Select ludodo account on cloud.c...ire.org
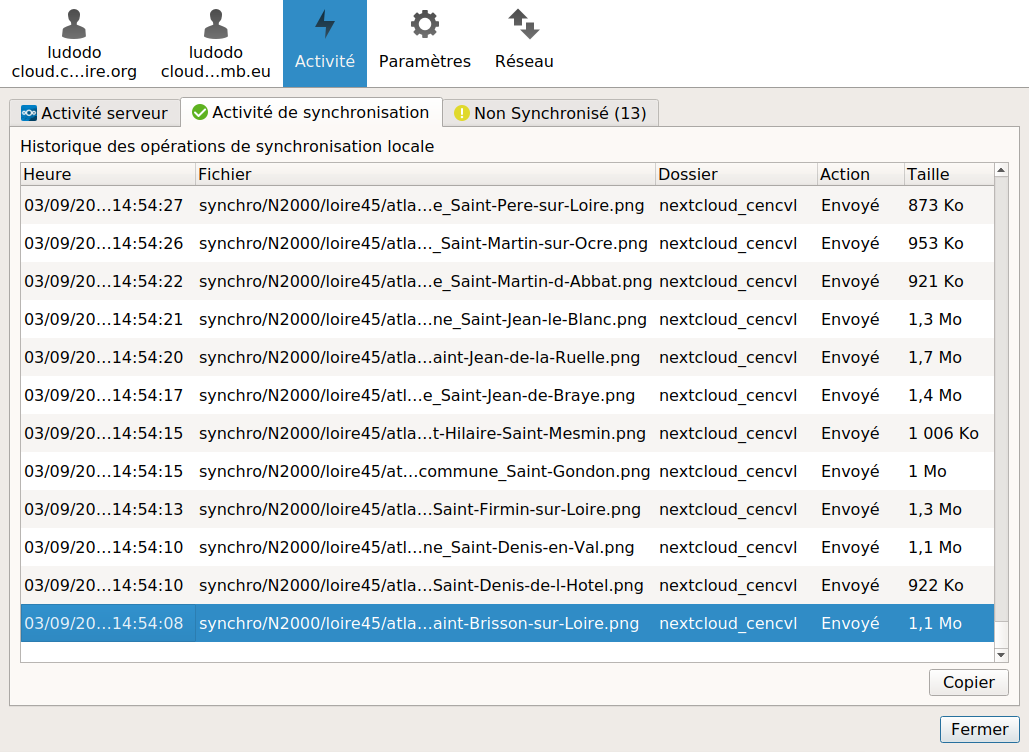 pyautogui.click(x=74, y=44)
